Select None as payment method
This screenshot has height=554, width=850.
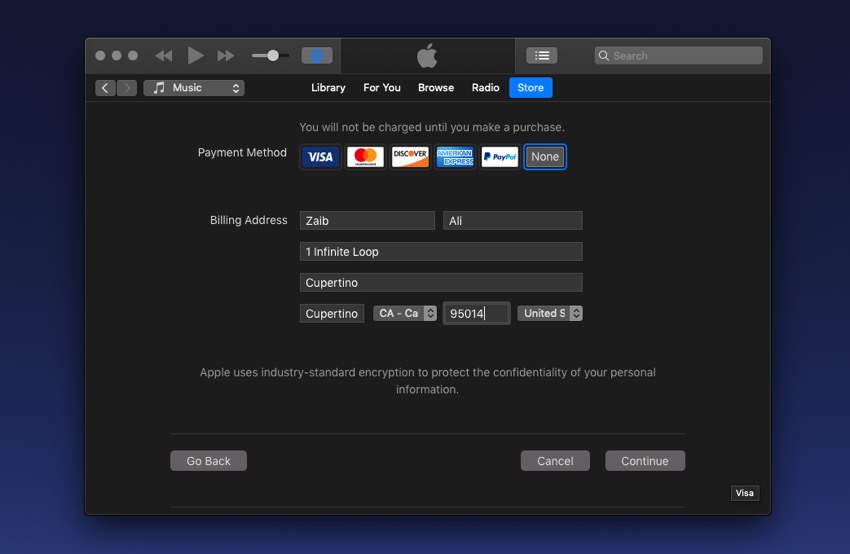pos(545,157)
